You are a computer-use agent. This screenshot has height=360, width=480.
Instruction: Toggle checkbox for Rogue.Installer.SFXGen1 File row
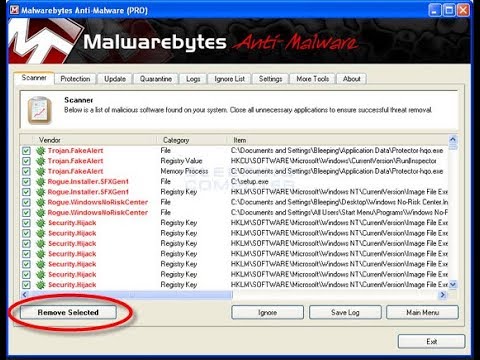tap(26, 182)
